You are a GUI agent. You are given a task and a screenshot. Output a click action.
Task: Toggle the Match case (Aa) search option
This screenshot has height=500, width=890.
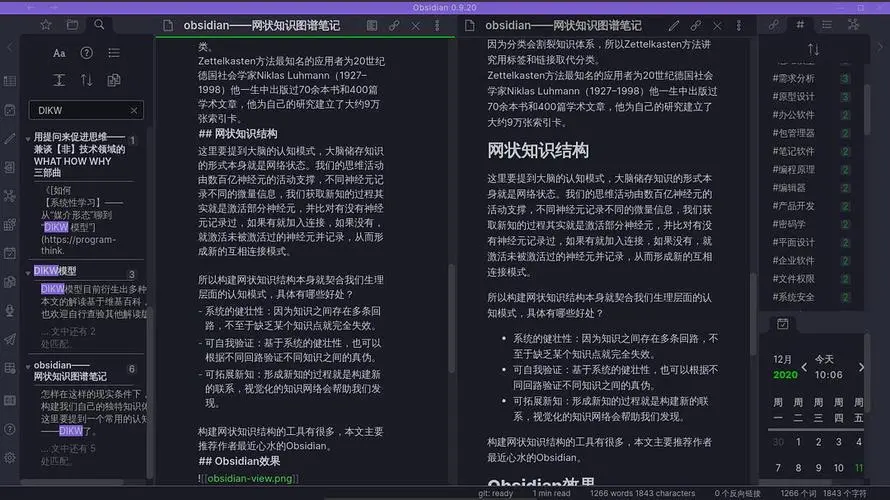coord(59,53)
